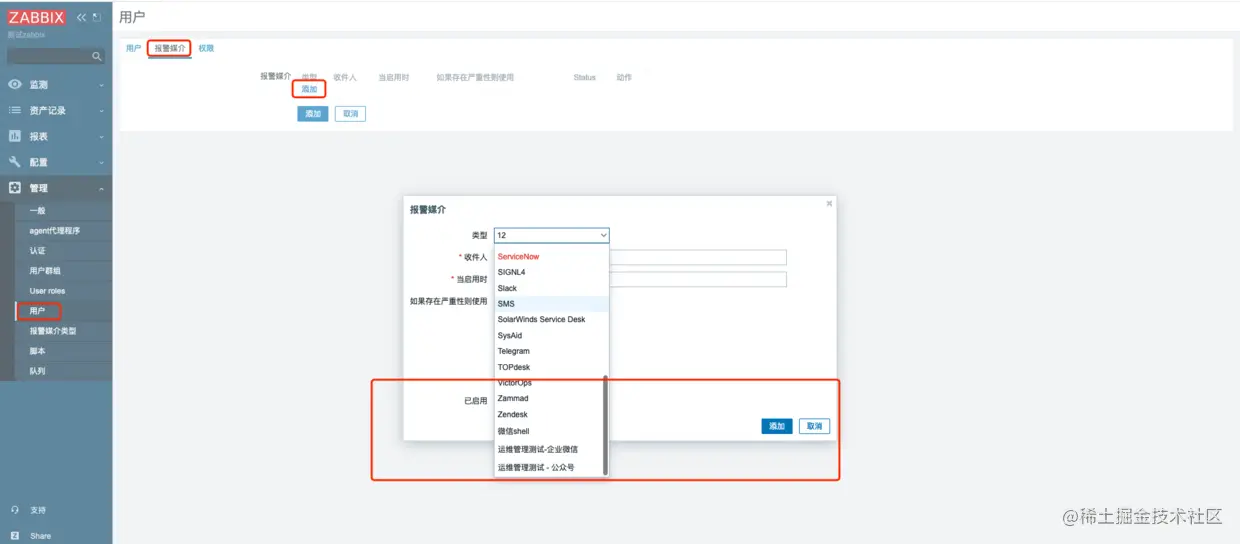Screen dimensions: 1240x544
Task: Select Slack from the type list
Action: point(551,288)
